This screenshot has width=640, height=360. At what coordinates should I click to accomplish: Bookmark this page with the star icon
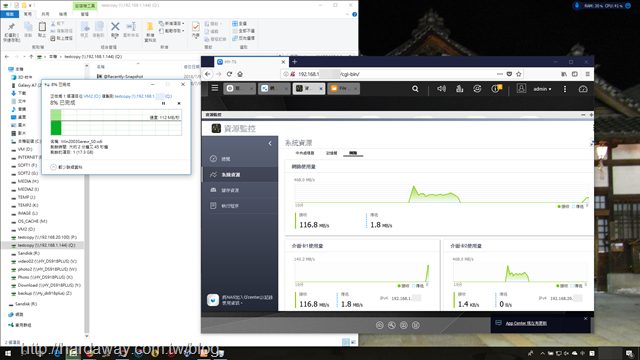coord(519,74)
